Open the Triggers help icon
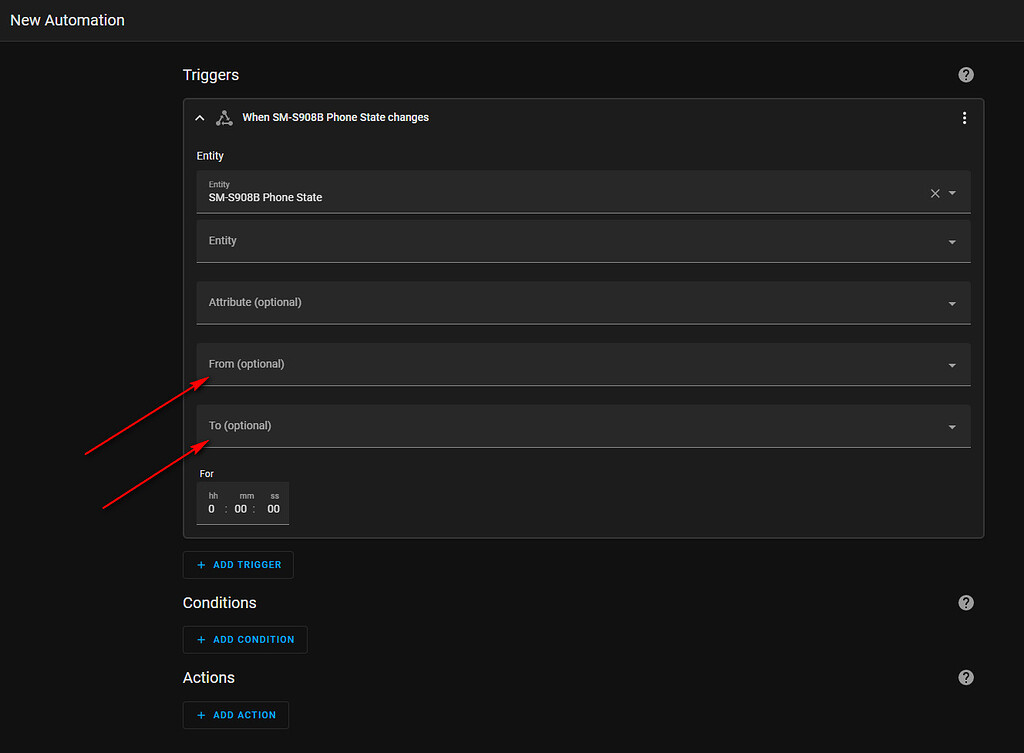Viewport: 1024px width, 753px height. [965, 75]
